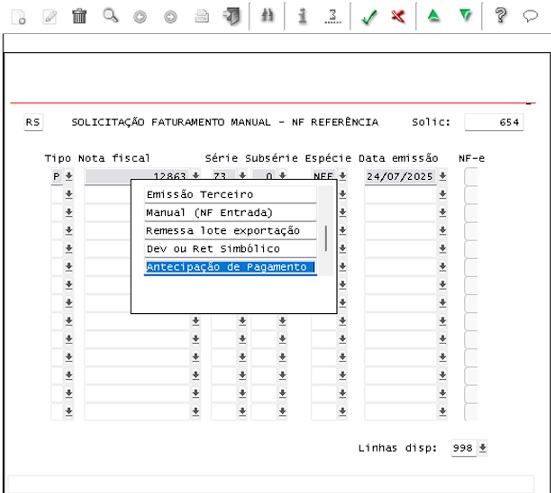
Task: Click the trash can delete icon
Action: [79, 16]
